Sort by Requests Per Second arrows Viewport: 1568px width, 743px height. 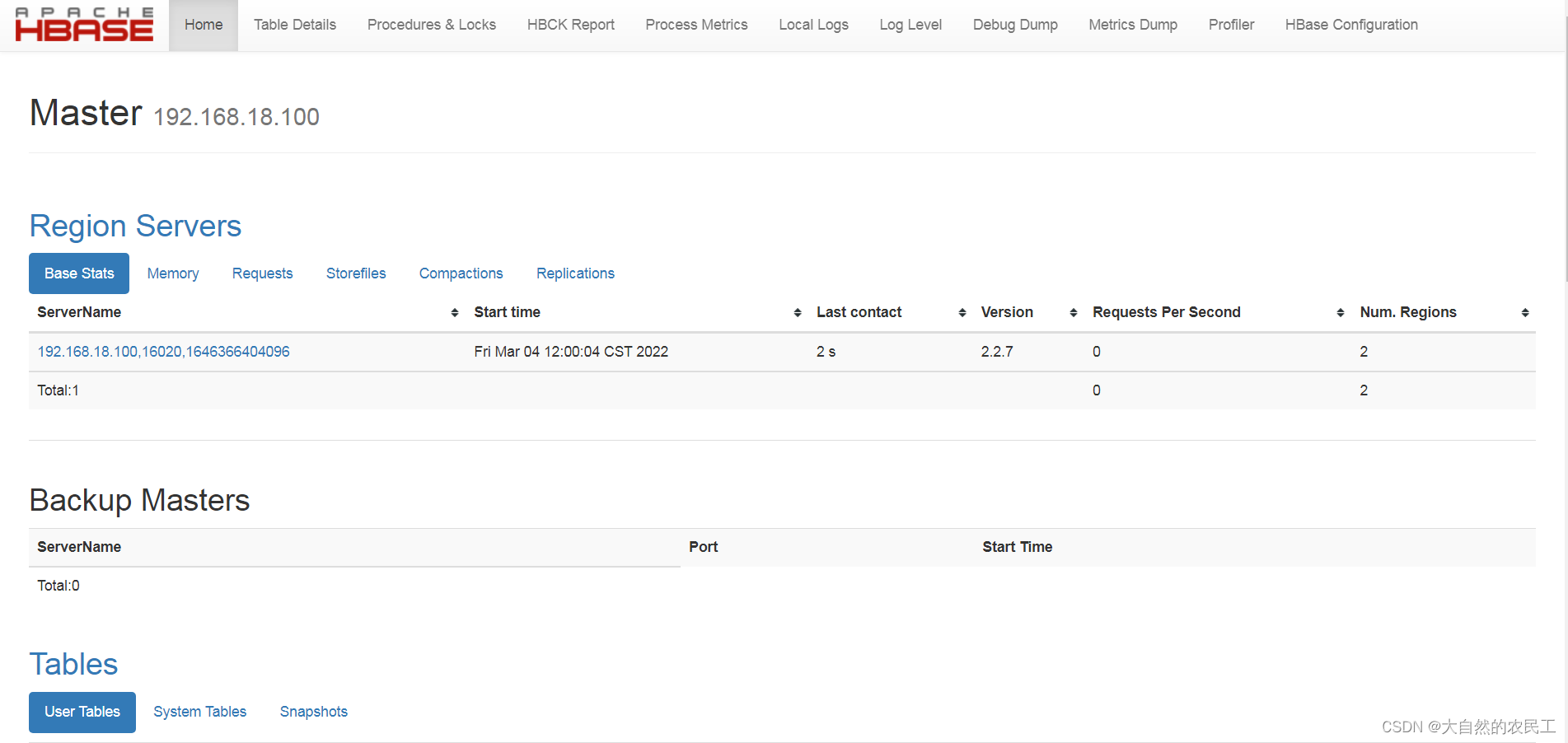[1341, 313]
